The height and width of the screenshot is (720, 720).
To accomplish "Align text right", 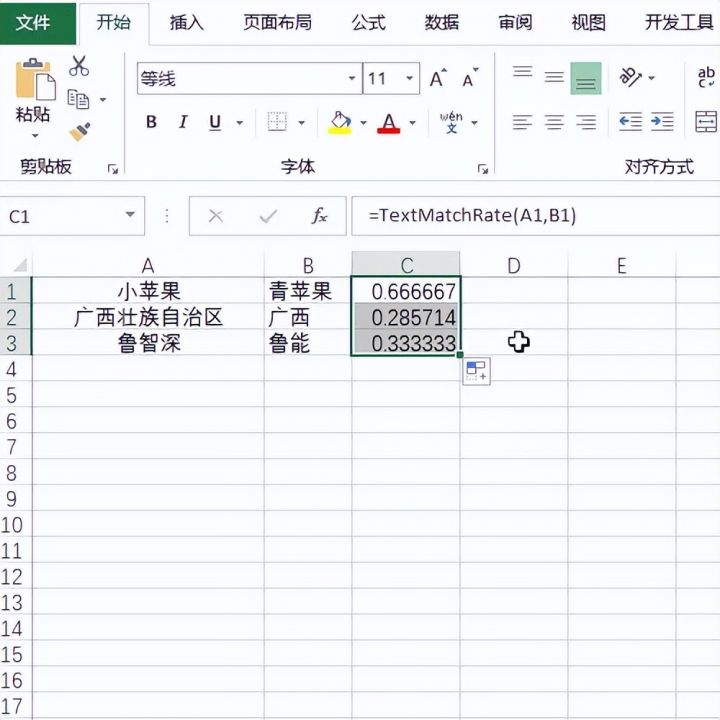I will pos(586,122).
